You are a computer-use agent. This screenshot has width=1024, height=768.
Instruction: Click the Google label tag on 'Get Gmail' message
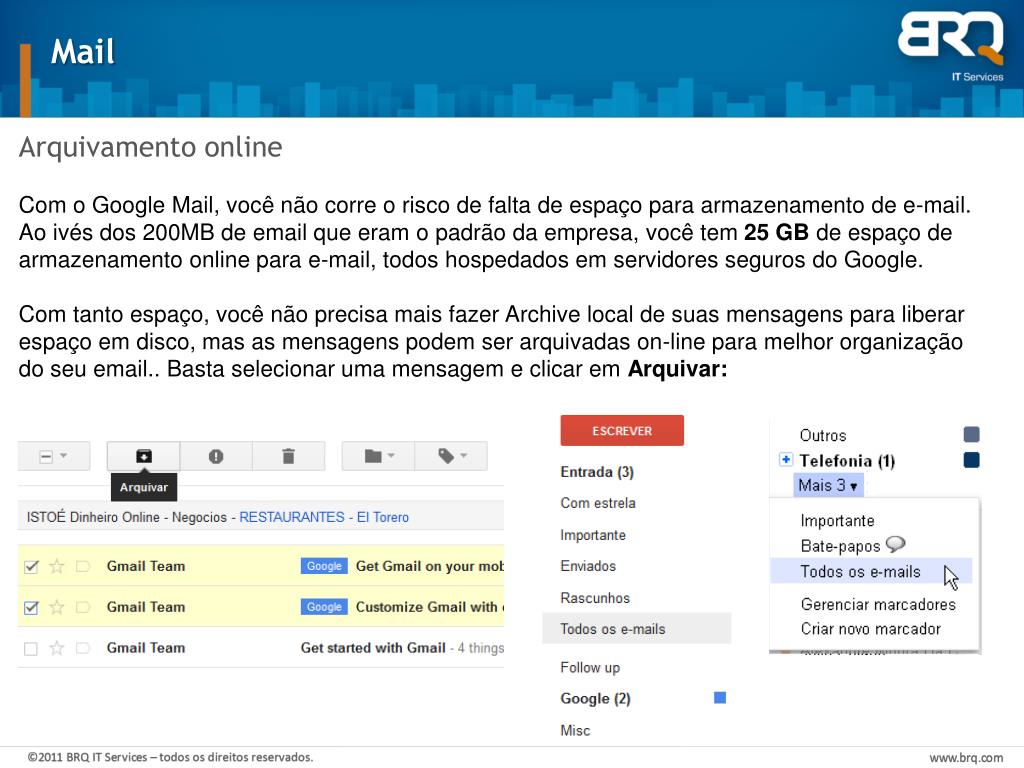point(324,566)
